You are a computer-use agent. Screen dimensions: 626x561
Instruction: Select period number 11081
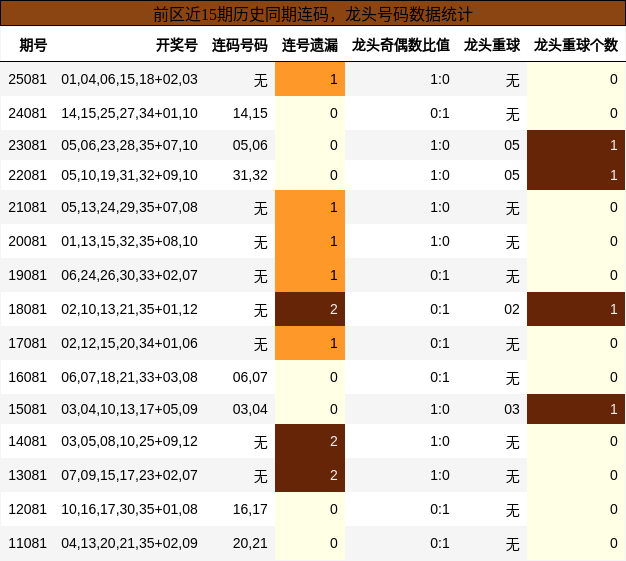28,543
